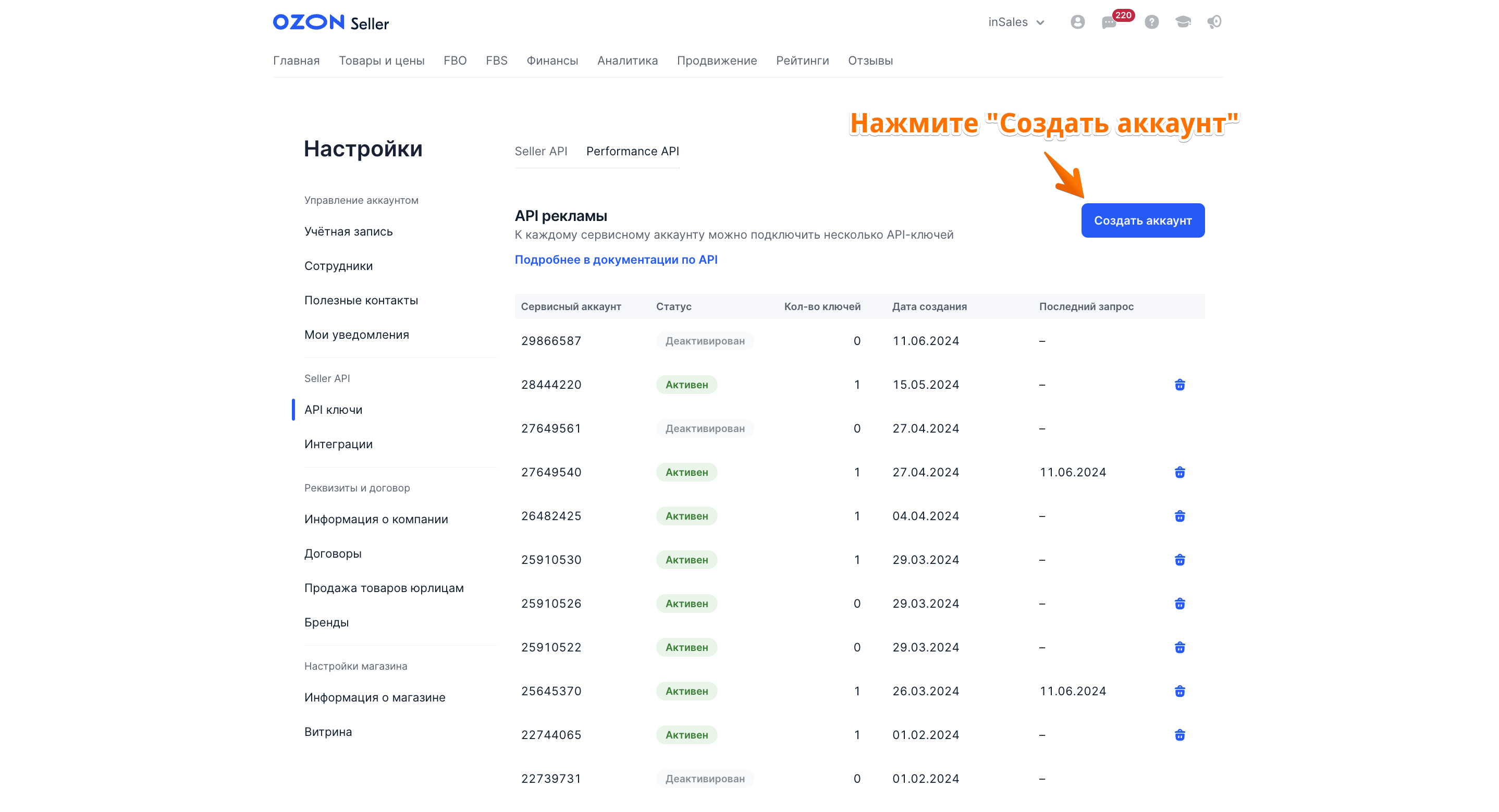Expand the inSales account dropdown
Viewport: 1499px width, 812px height.
(1016, 22)
